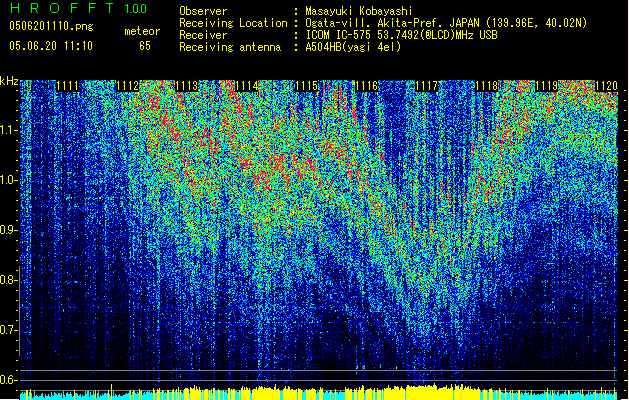This screenshot has height=400, width=629.
Task: Select the 1119 time marker
Action: coord(546,86)
